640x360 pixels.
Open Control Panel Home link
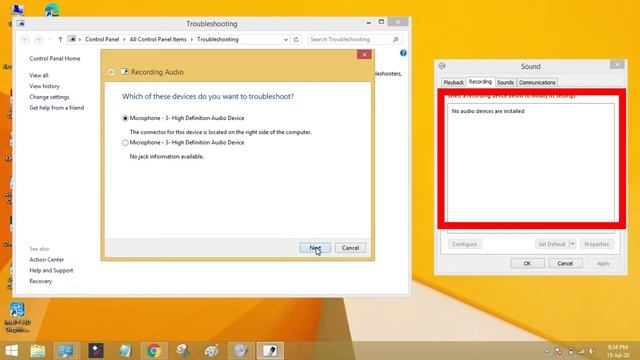(x=55, y=59)
